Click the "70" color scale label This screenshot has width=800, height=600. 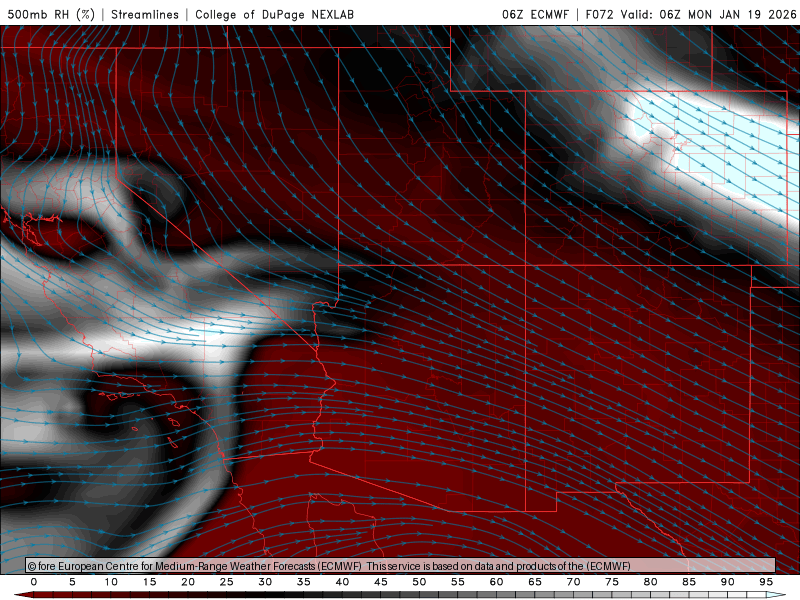(573, 582)
